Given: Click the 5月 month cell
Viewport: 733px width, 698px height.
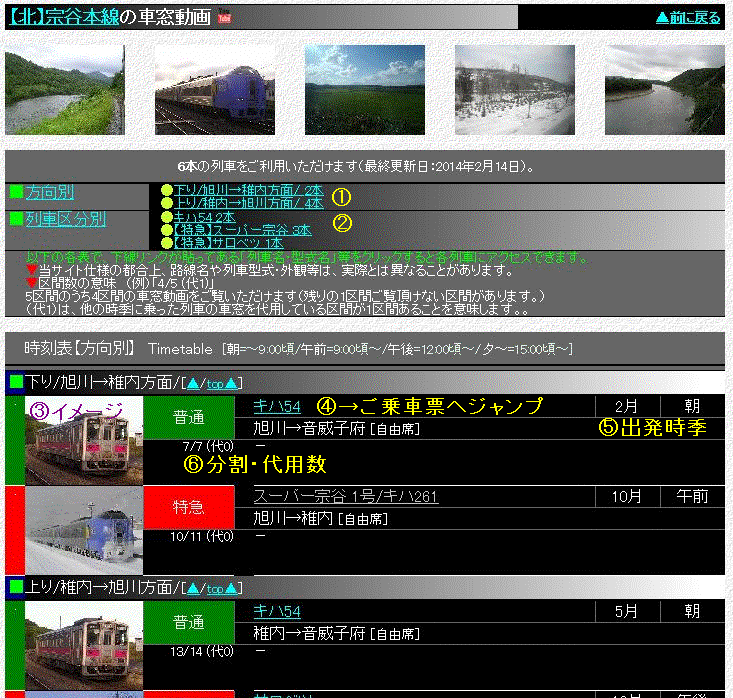Looking at the screenshot, I should 627,611.
